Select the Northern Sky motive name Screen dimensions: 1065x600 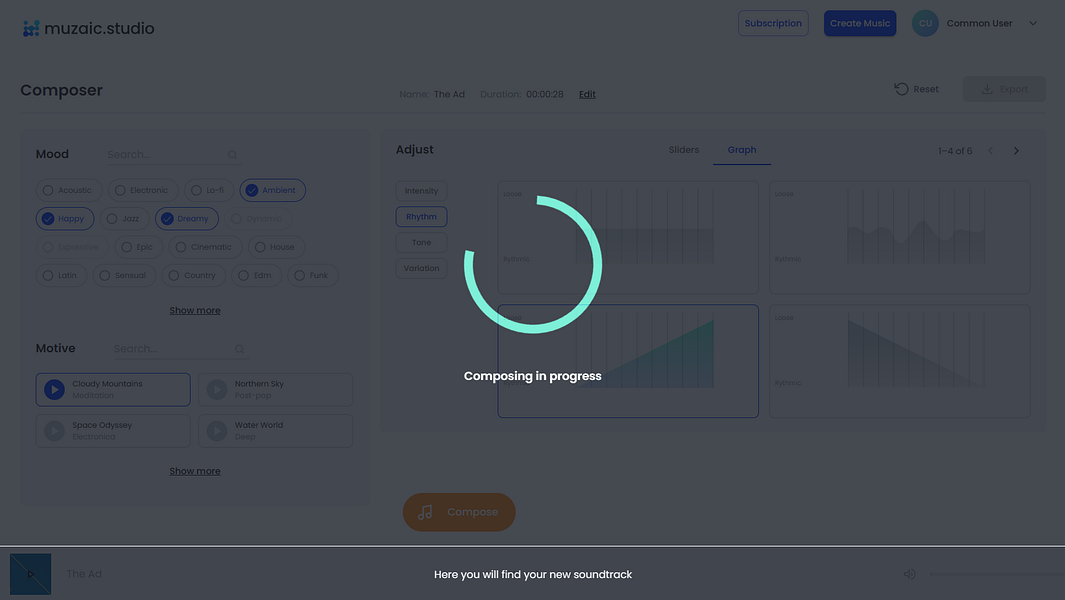click(x=259, y=384)
